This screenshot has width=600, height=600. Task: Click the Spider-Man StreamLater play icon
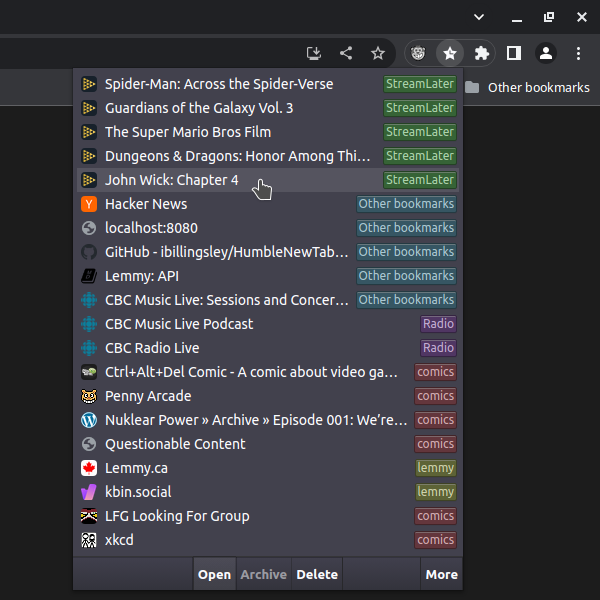click(89, 84)
